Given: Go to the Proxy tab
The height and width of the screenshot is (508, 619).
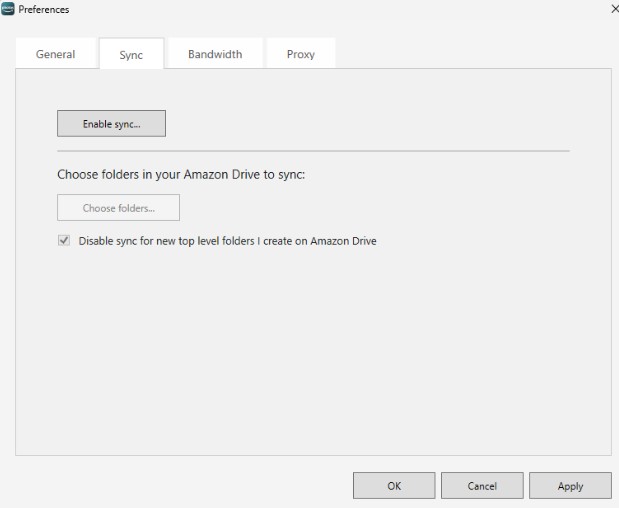Looking at the screenshot, I should tap(301, 54).
